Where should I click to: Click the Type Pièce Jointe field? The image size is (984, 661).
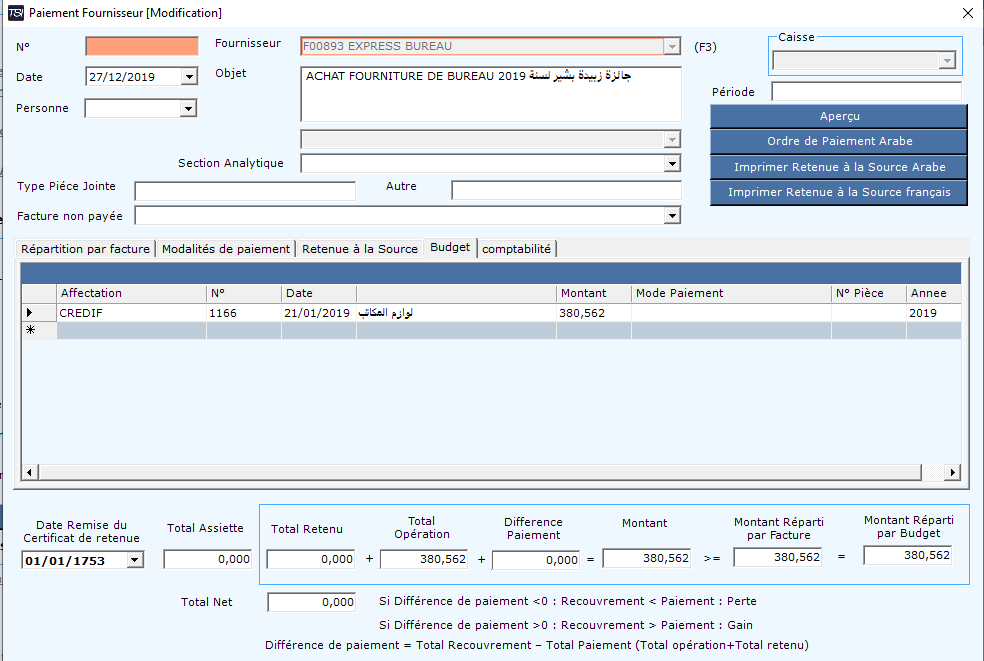pos(245,191)
